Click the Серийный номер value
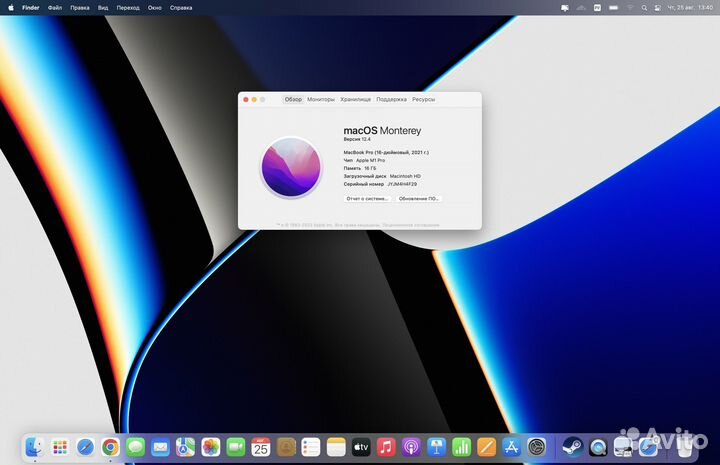 tap(402, 184)
